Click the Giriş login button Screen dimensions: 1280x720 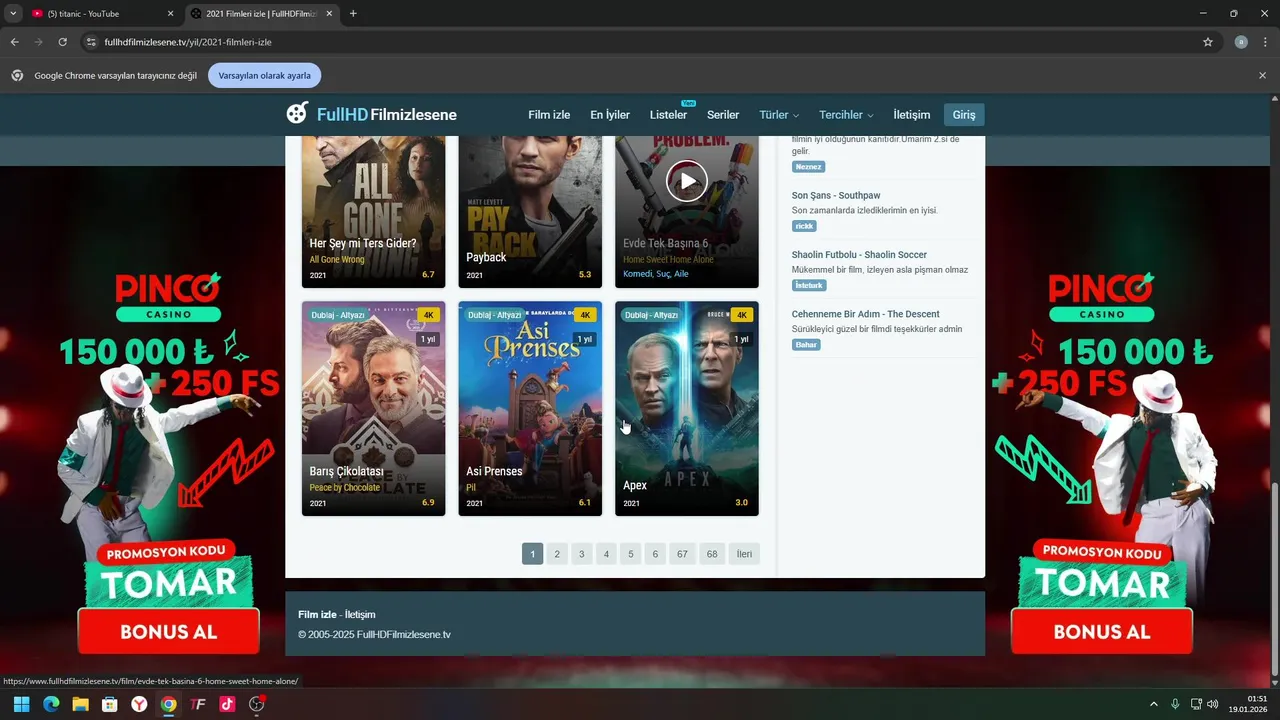(964, 115)
